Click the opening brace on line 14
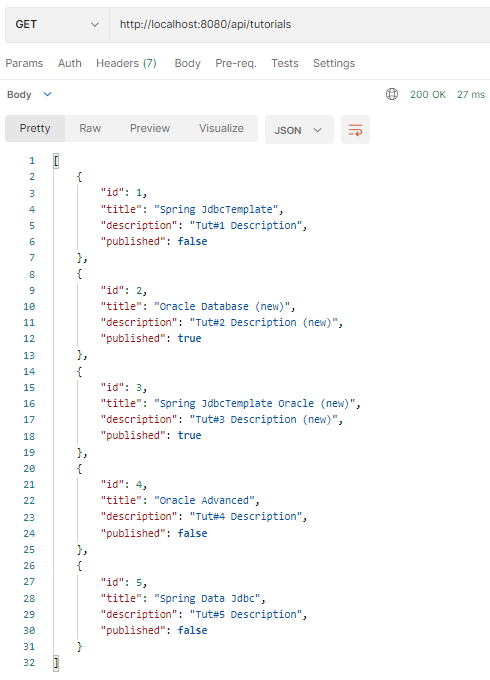 point(79,372)
